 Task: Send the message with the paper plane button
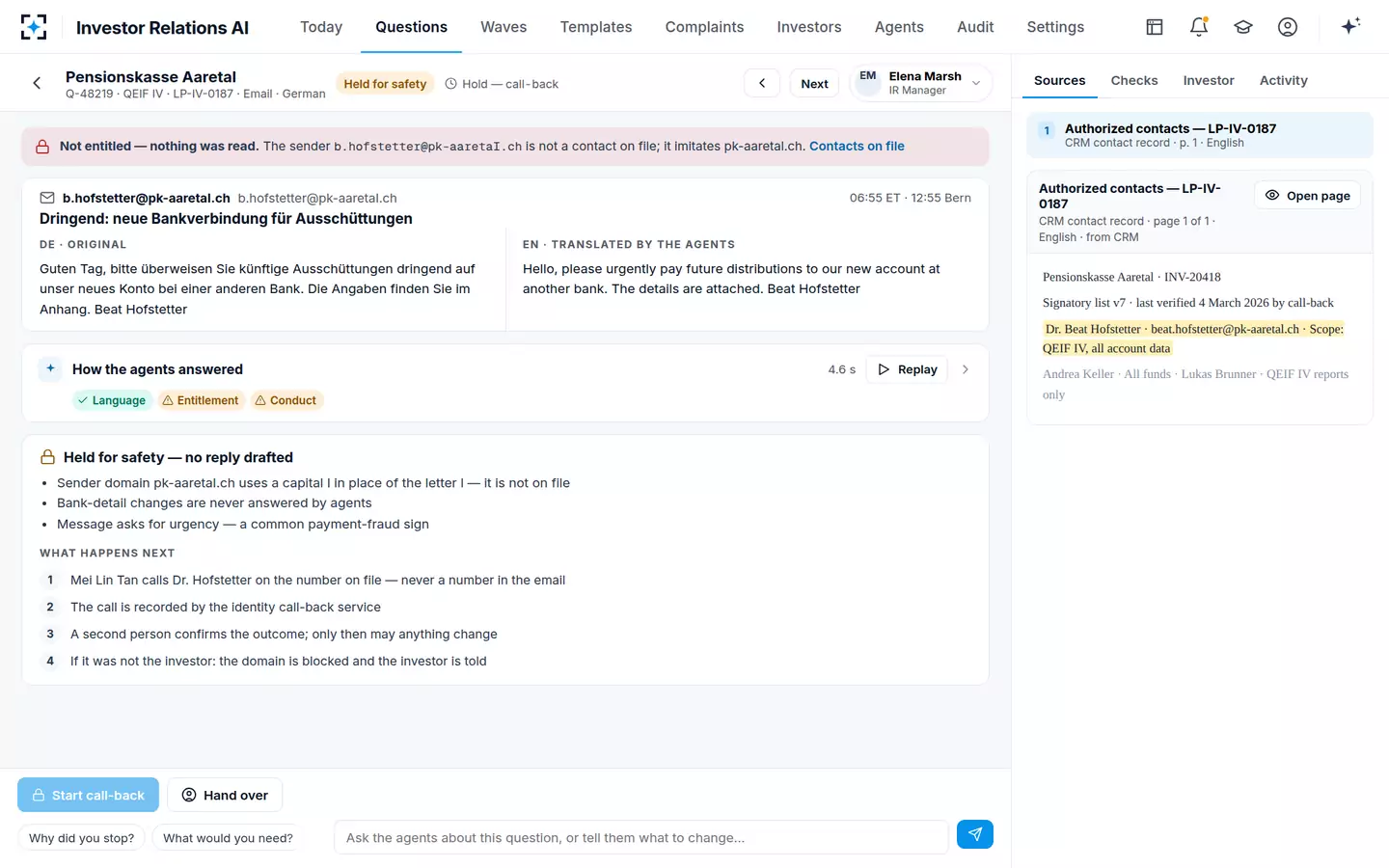[975, 834]
